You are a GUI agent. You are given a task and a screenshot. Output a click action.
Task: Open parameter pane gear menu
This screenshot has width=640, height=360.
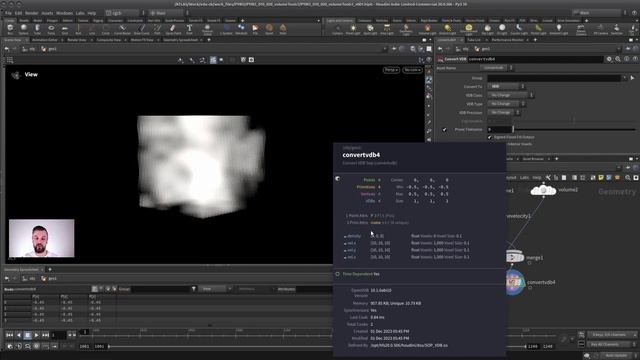(x=609, y=59)
